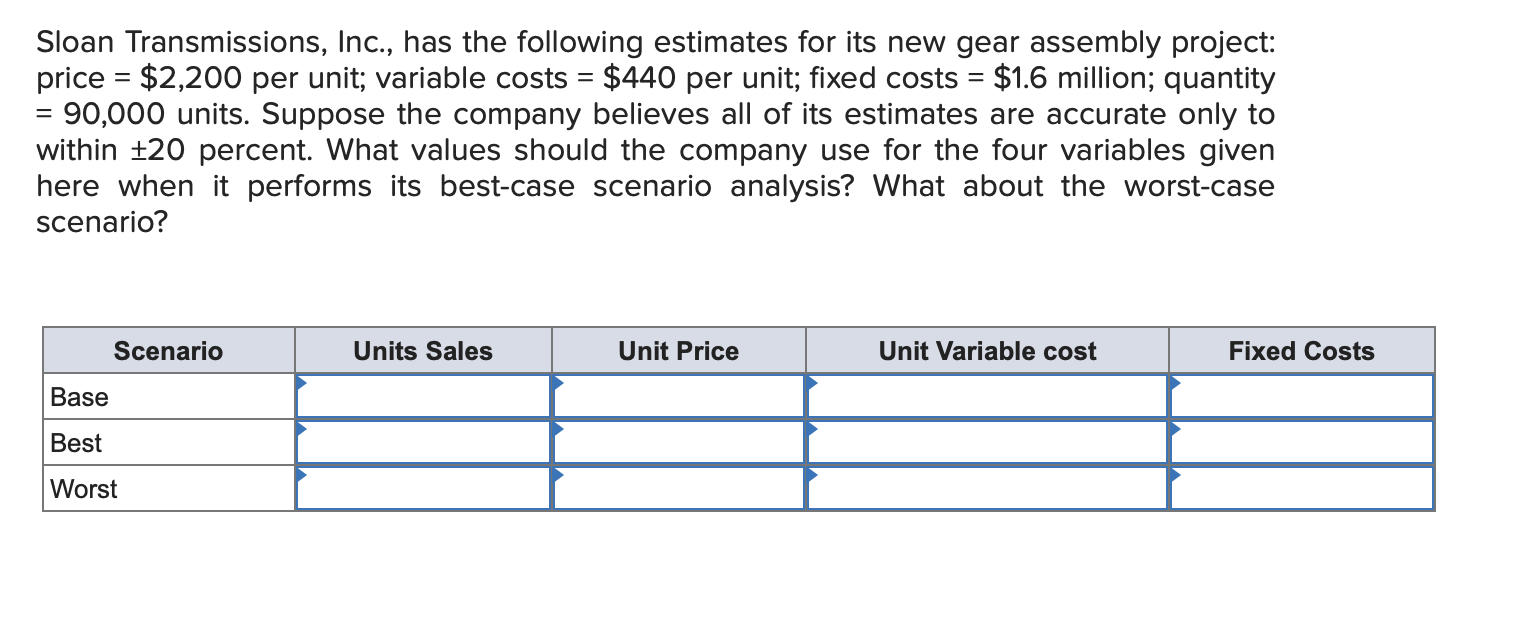Click the blue marker in Best Unit Variable cost cell
The width and height of the screenshot is (1514, 632).
click(812, 431)
